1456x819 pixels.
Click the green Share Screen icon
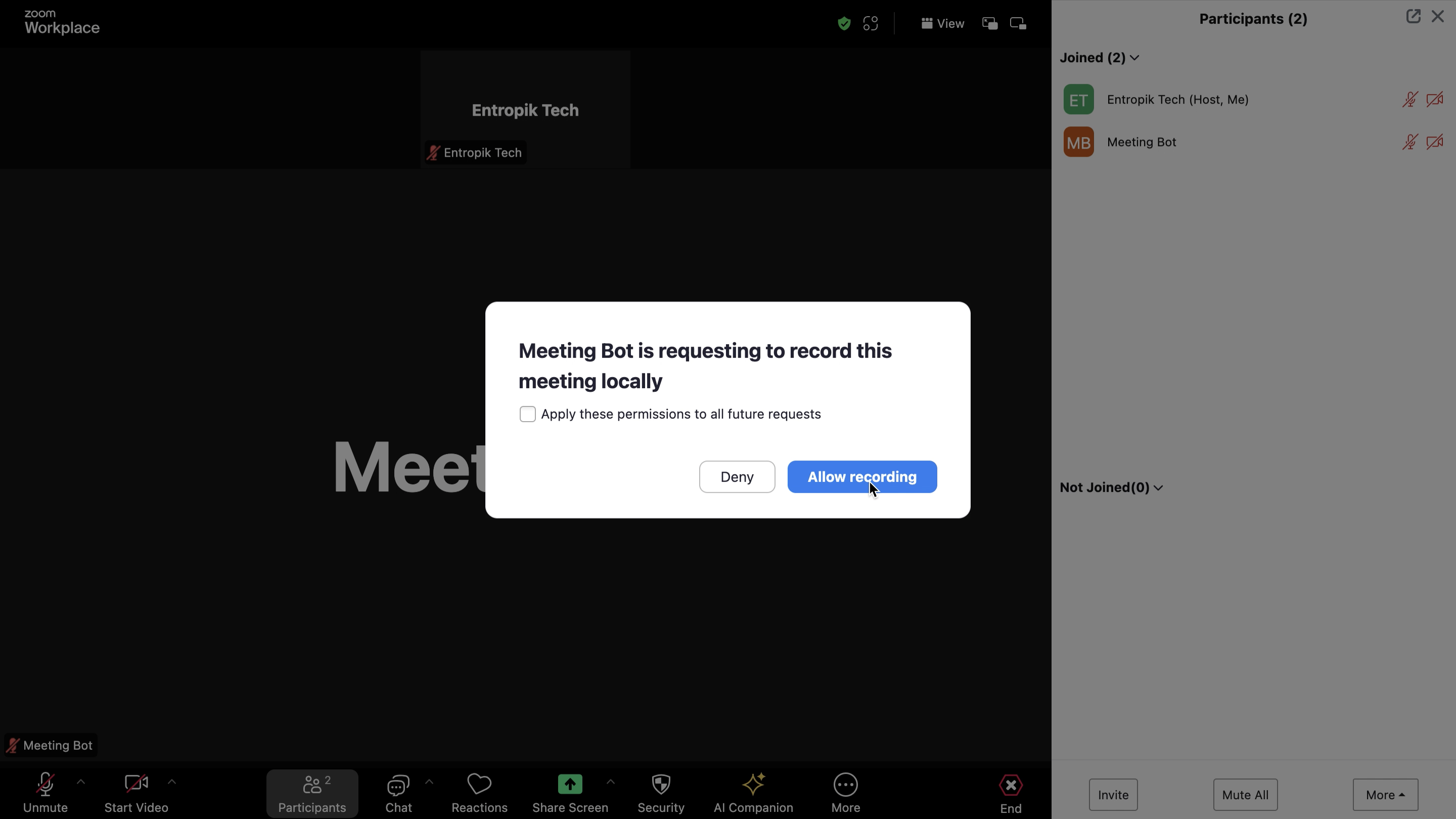click(x=570, y=785)
